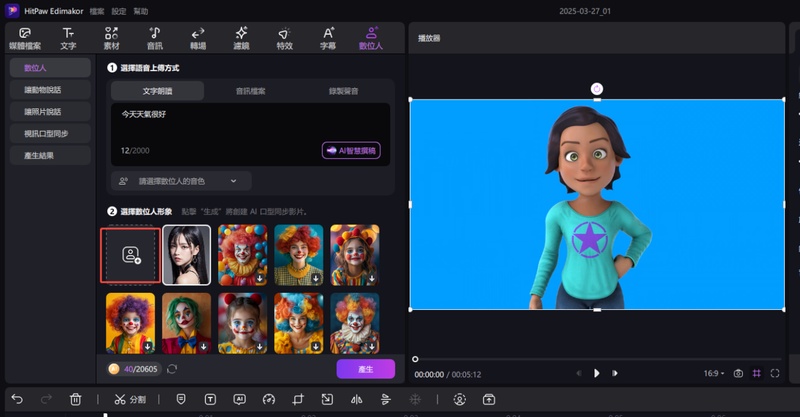Screen dimensions: 800x417
Task: Open the 設定 menu
Action: [x=119, y=11]
